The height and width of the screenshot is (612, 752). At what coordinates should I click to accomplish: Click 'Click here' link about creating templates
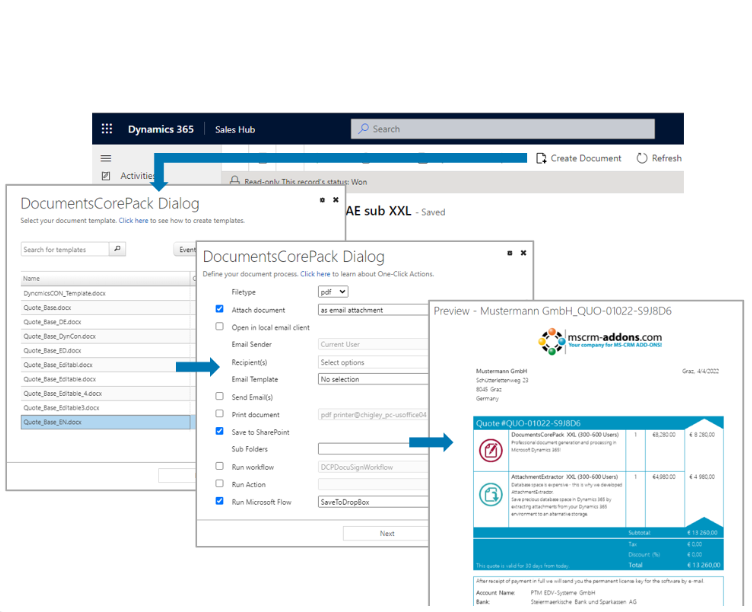pos(133,221)
